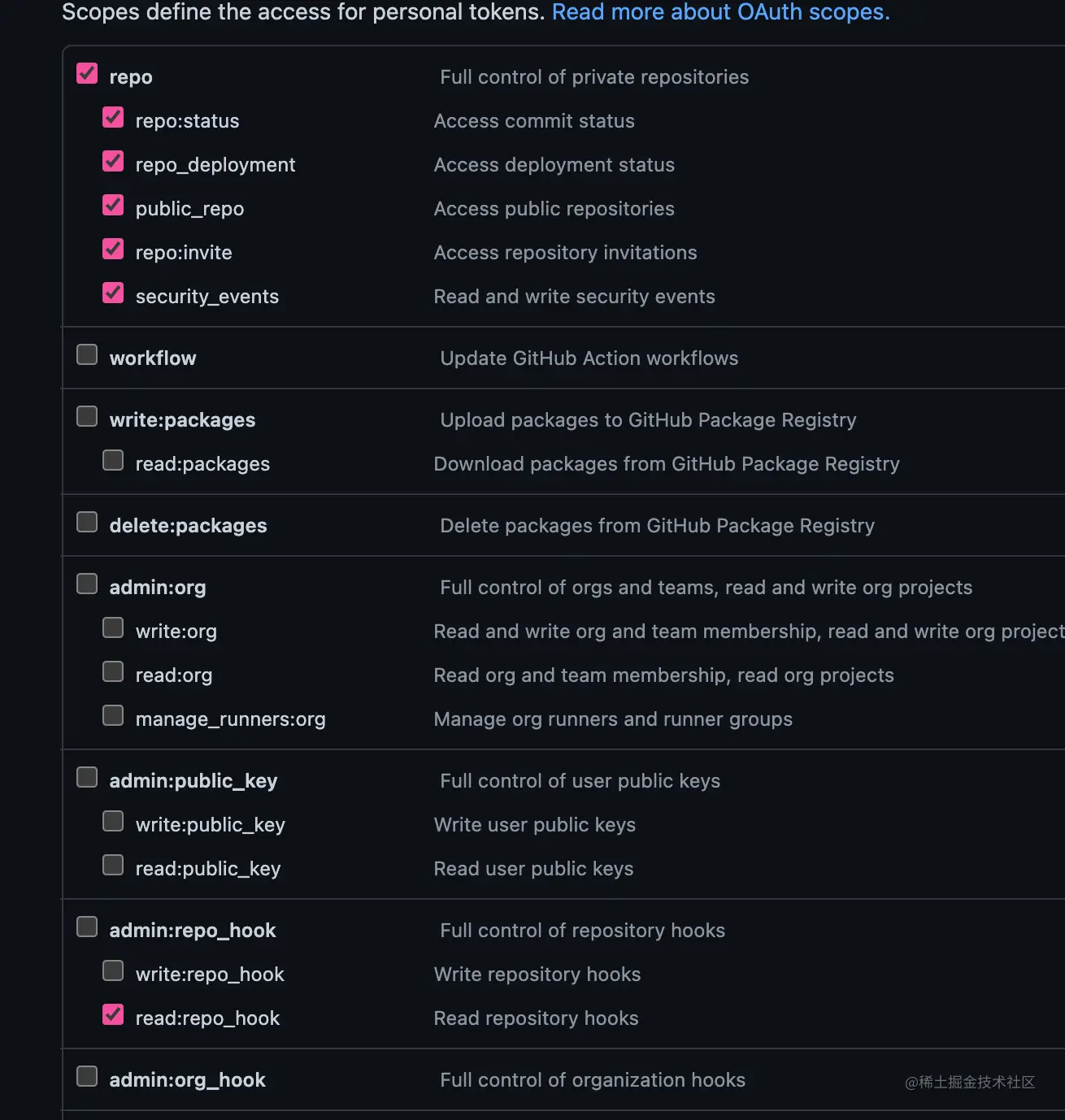This screenshot has width=1065, height=1120.
Task: Disable the repo_deployment scope
Action: (113, 162)
